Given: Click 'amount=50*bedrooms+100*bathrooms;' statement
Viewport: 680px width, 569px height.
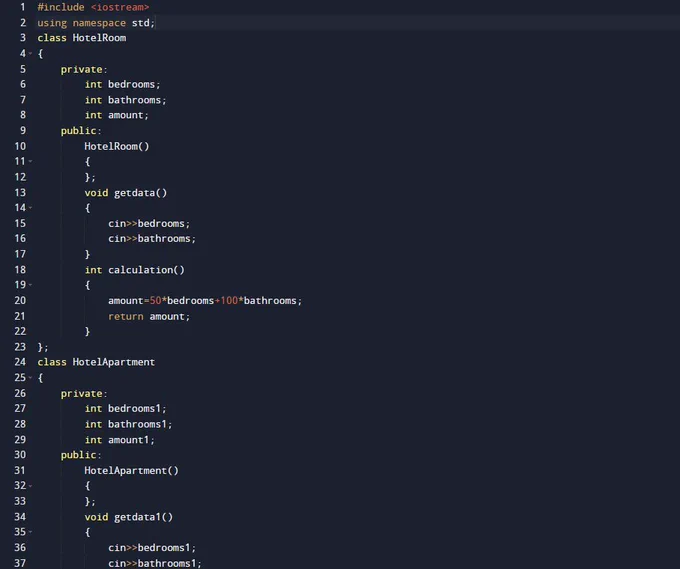Looking at the screenshot, I should point(205,301).
